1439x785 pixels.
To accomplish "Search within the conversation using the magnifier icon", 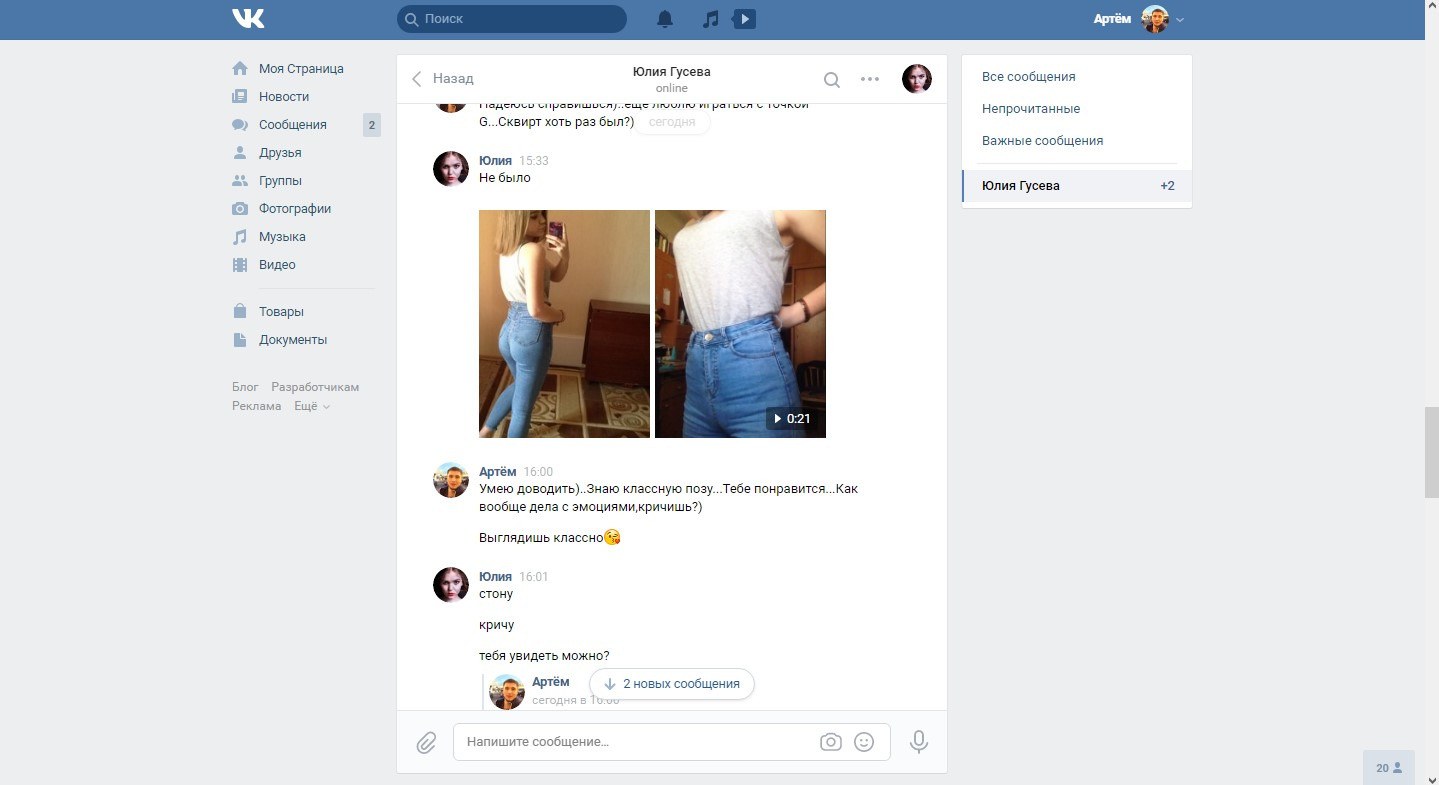I will pos(832,79).
